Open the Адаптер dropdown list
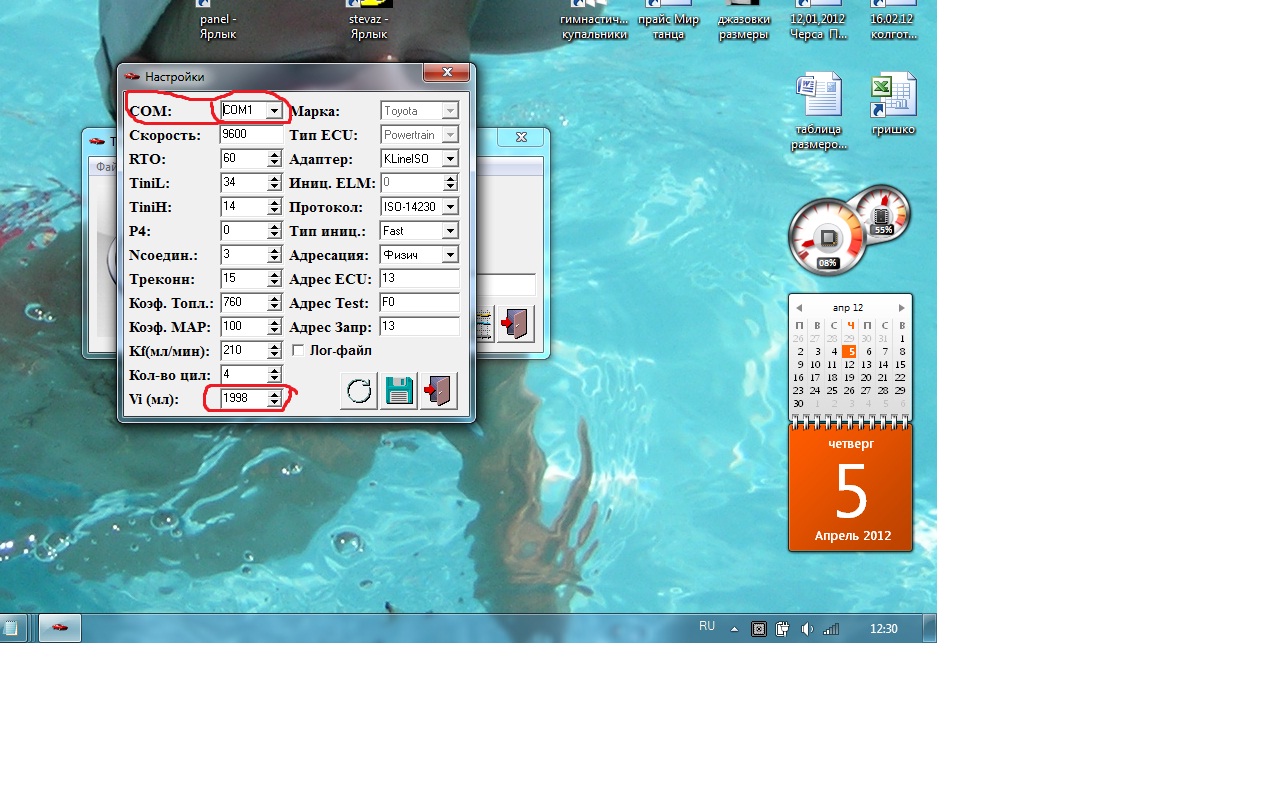1280x800 pixels. (x=450, y=159)
